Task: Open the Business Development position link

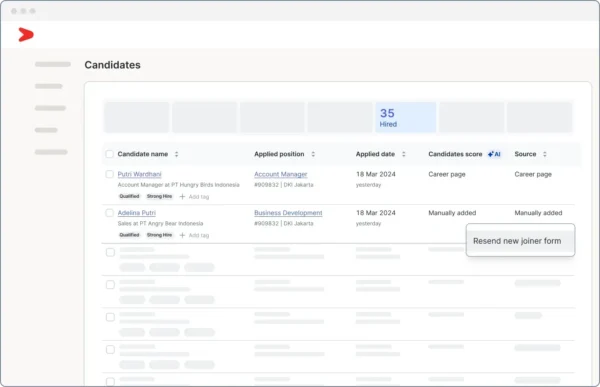Action: pos(288,213)
